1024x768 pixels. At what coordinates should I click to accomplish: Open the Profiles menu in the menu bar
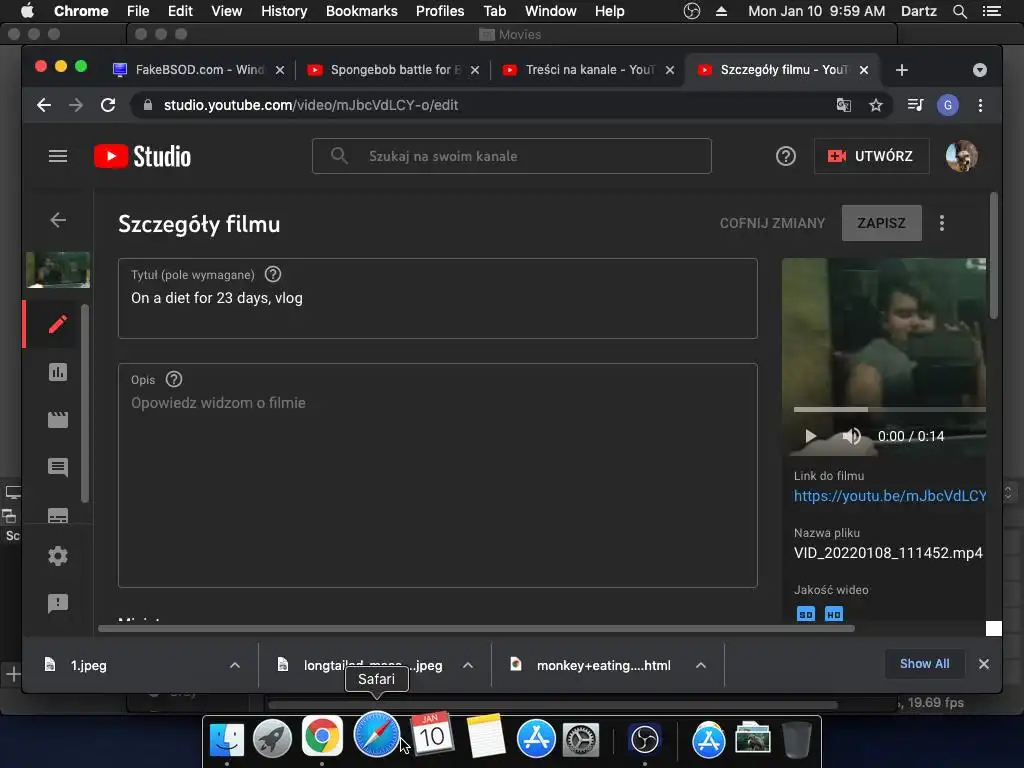click(x=440, y=11)
